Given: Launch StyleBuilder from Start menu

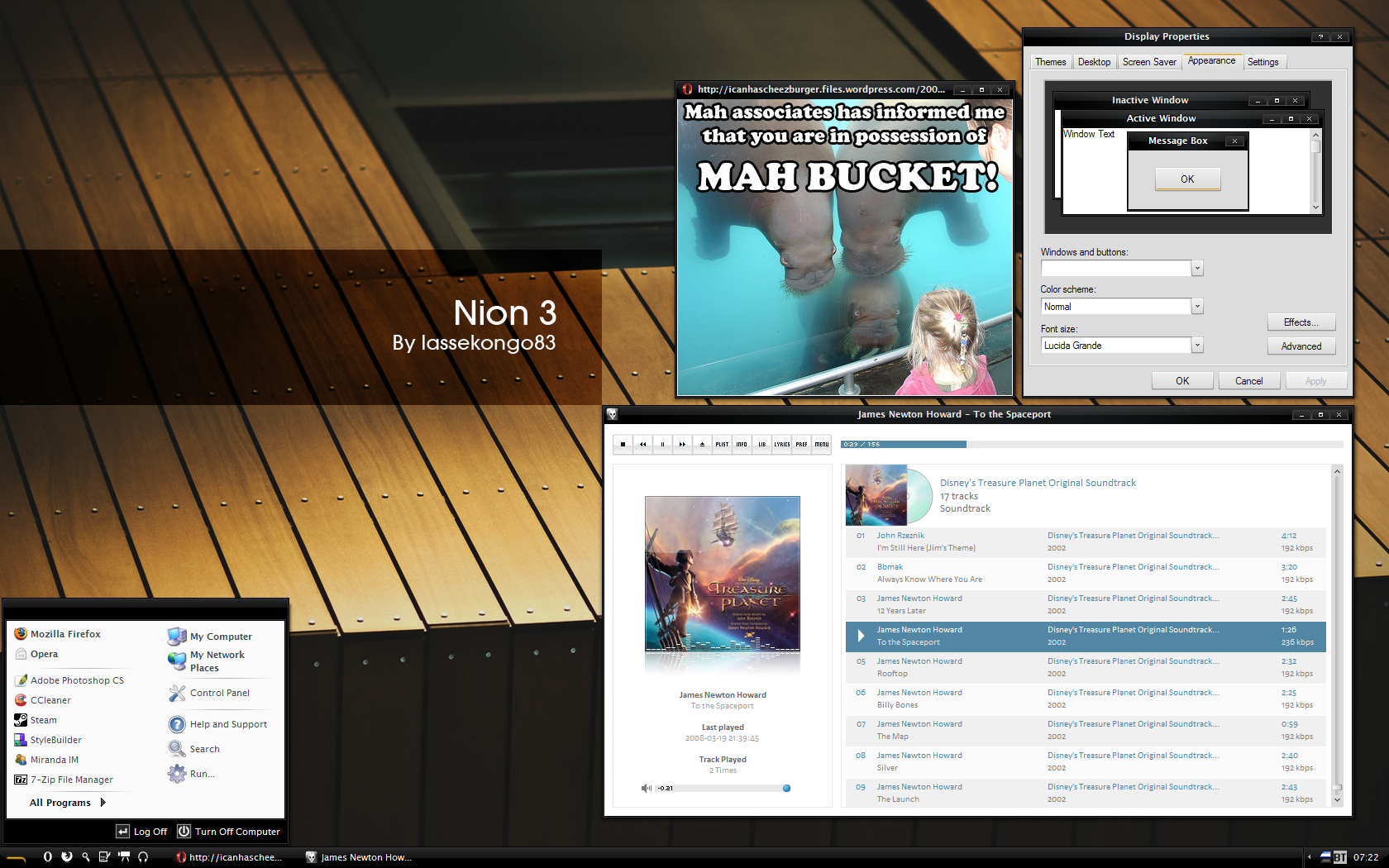Looking at the screenshot, I should pos(48,740).
